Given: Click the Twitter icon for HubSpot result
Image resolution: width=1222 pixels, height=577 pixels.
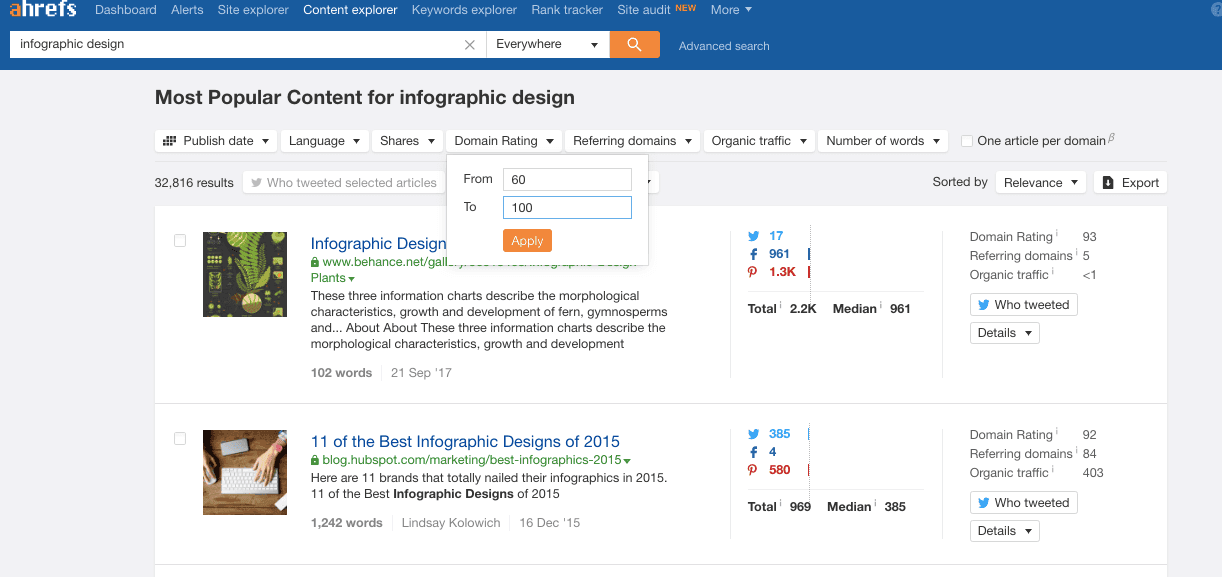Looking at the screenshot, I should [x=754, y=435].
